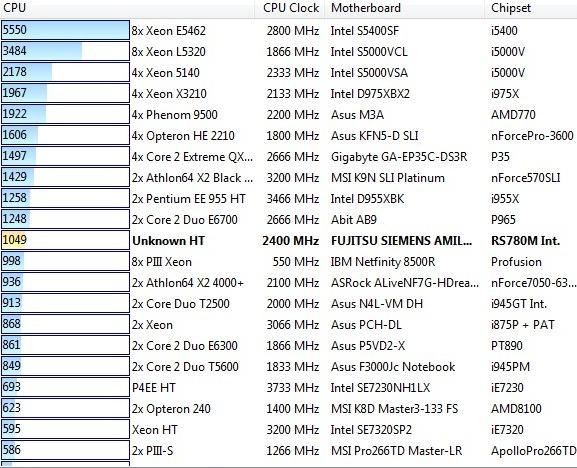Image resolution: width=577 pixels, height=468 pixels.
Task: Select the 4x Xeon 5140 row
Action: click(x=288, y=72)
